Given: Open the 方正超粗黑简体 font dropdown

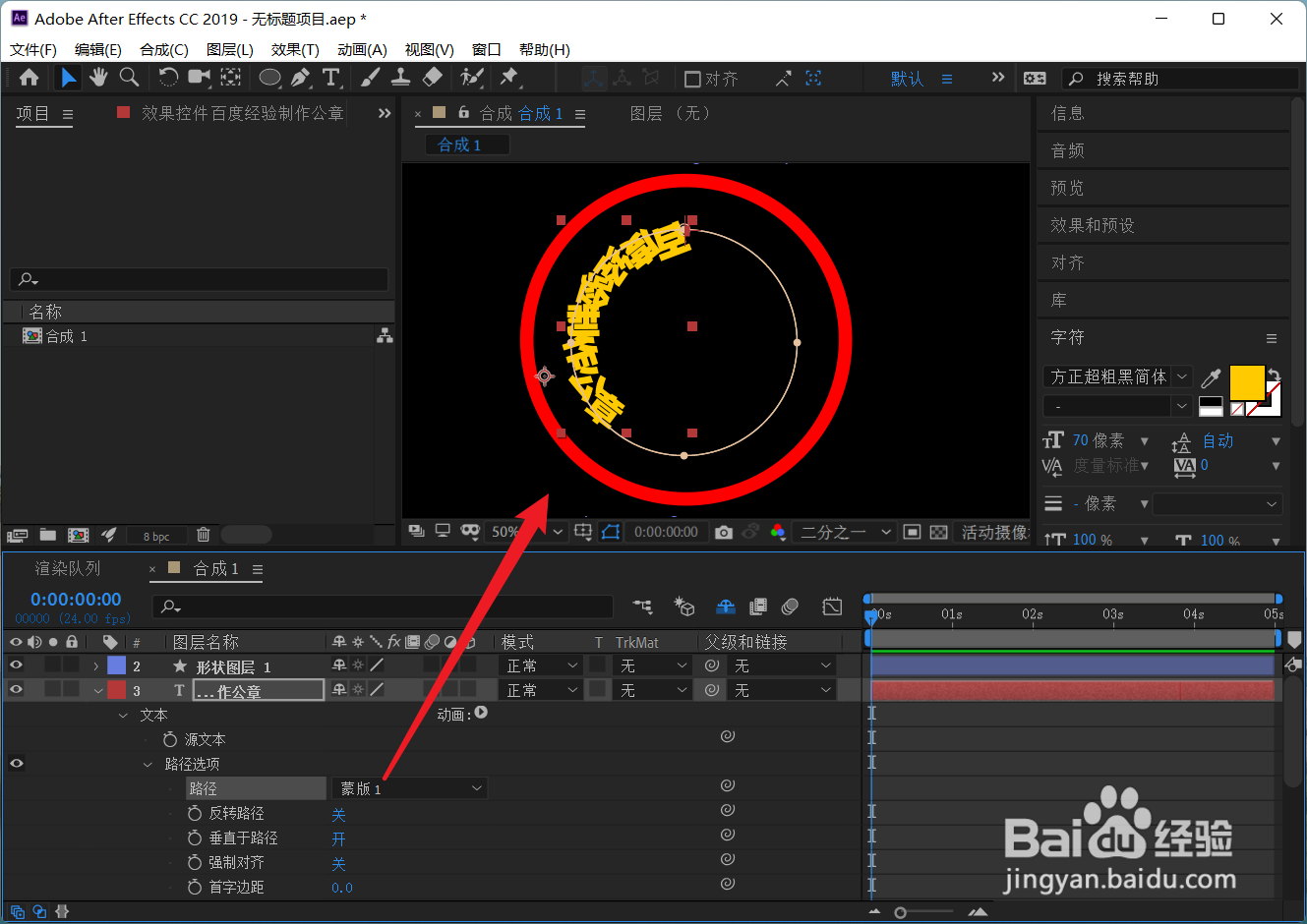Looking at the screenshot, I should point(1117,376).
